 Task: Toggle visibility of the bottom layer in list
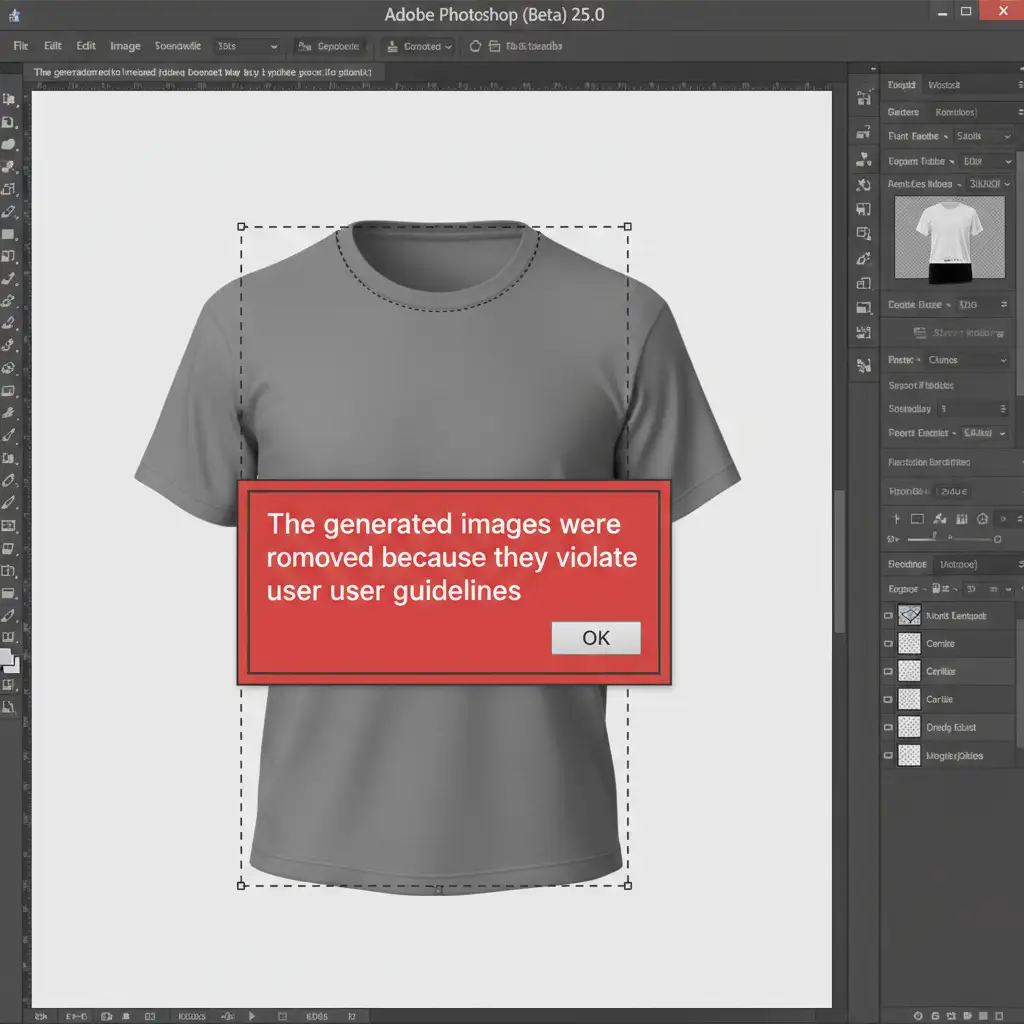coord(888,756)
